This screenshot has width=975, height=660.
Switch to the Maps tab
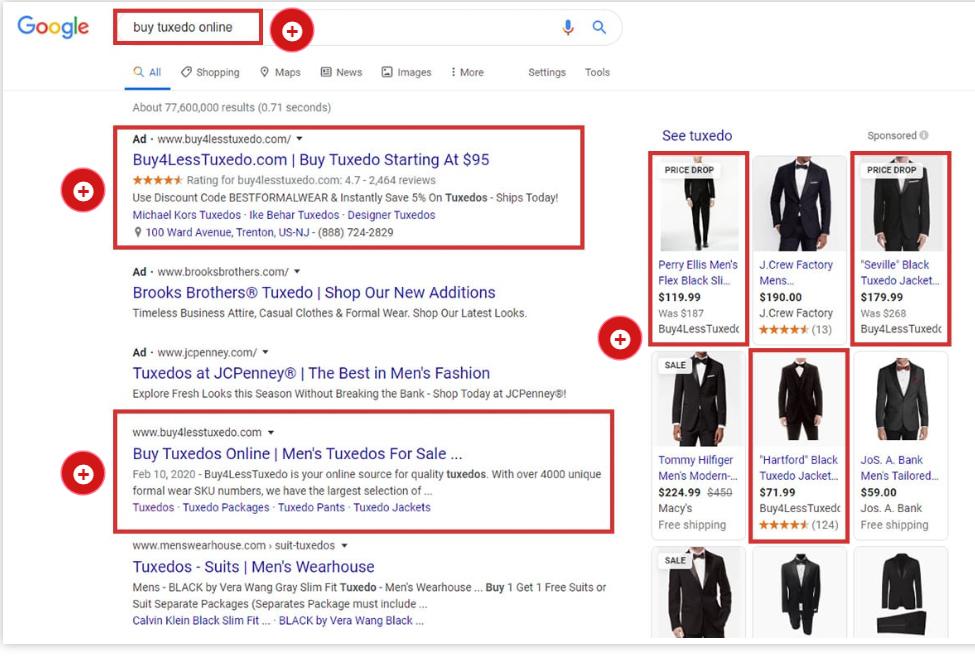click(280, 72)
